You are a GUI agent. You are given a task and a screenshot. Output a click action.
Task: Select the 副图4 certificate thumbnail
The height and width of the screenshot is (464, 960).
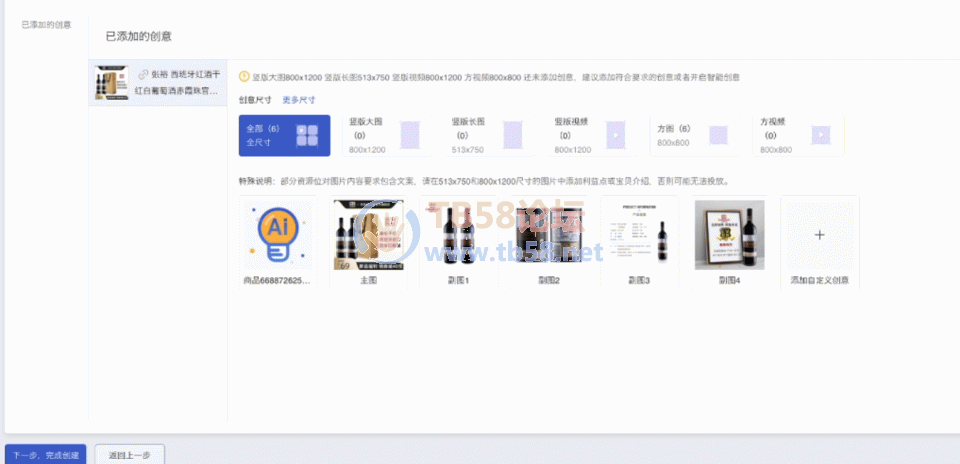pos(729,235)
